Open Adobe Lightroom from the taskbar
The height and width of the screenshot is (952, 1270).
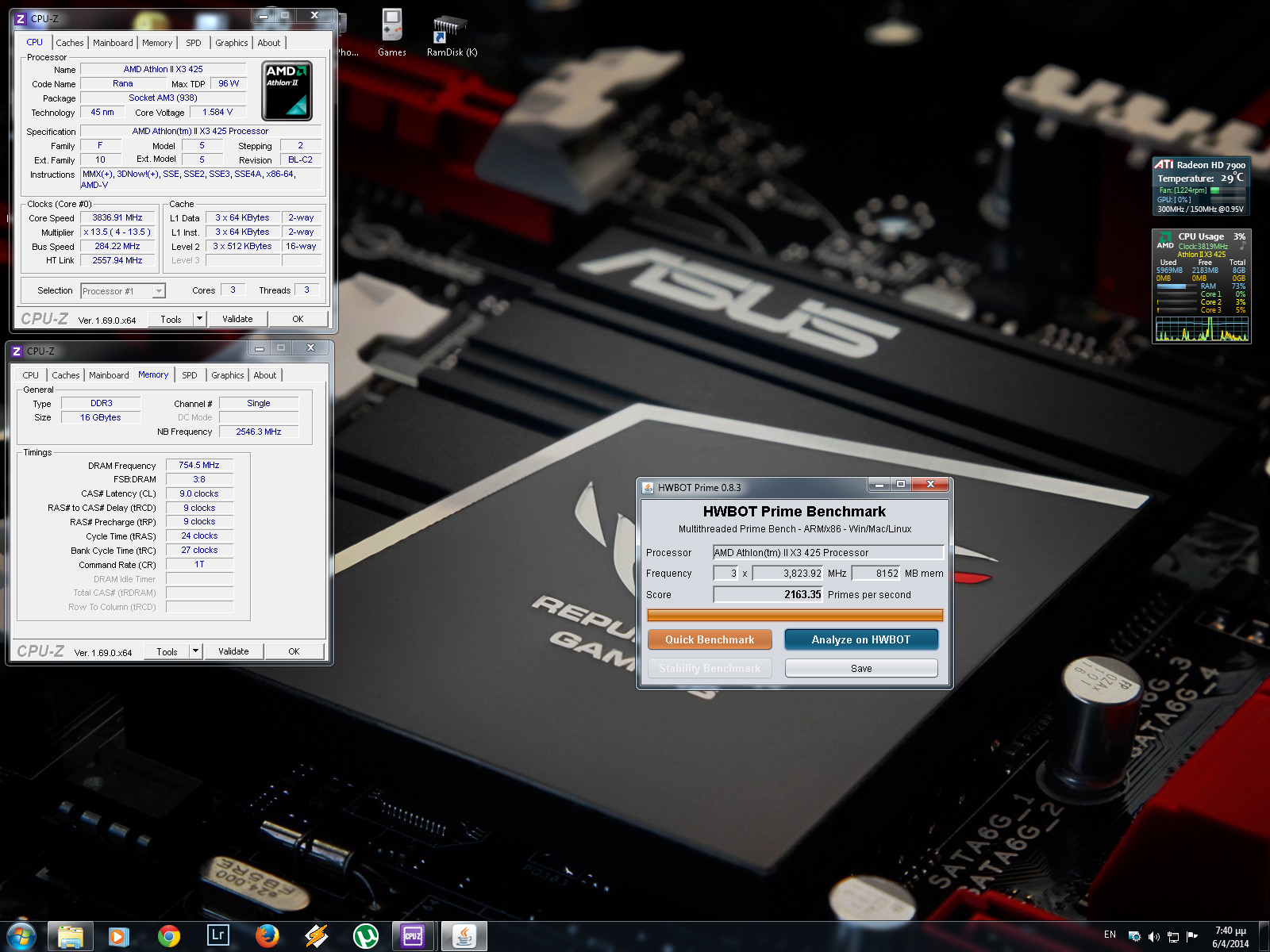pyautogui.click(x=217, y=936)
